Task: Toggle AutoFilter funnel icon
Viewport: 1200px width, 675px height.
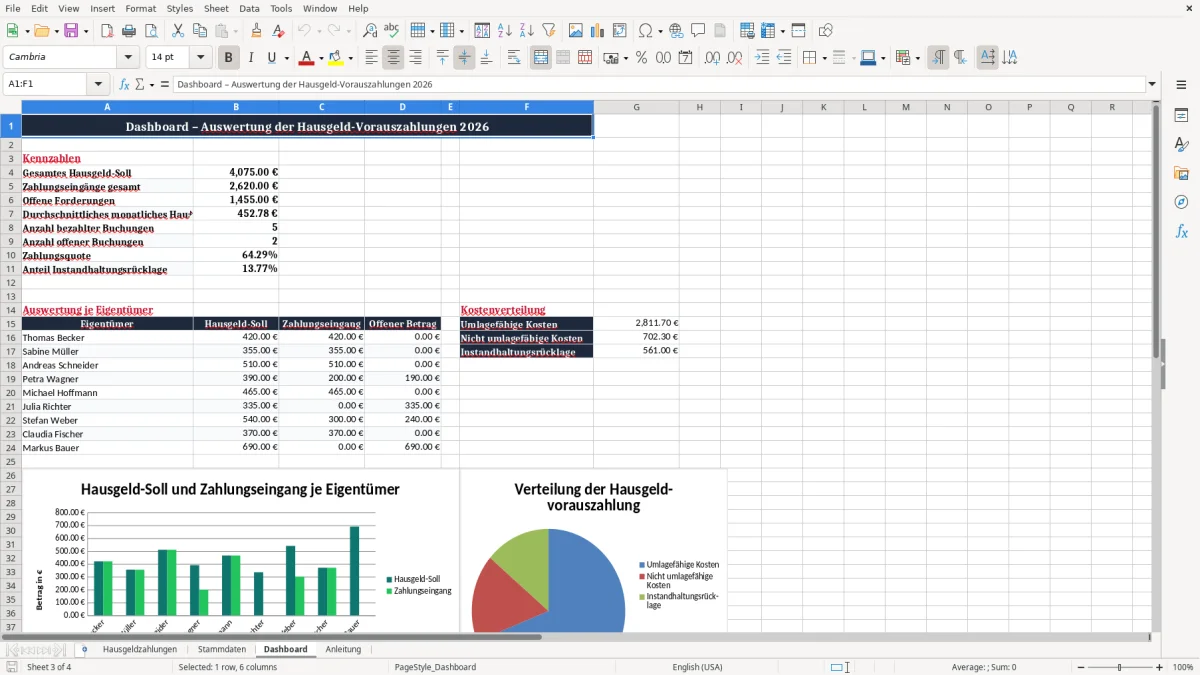Action: pos(548,30)
